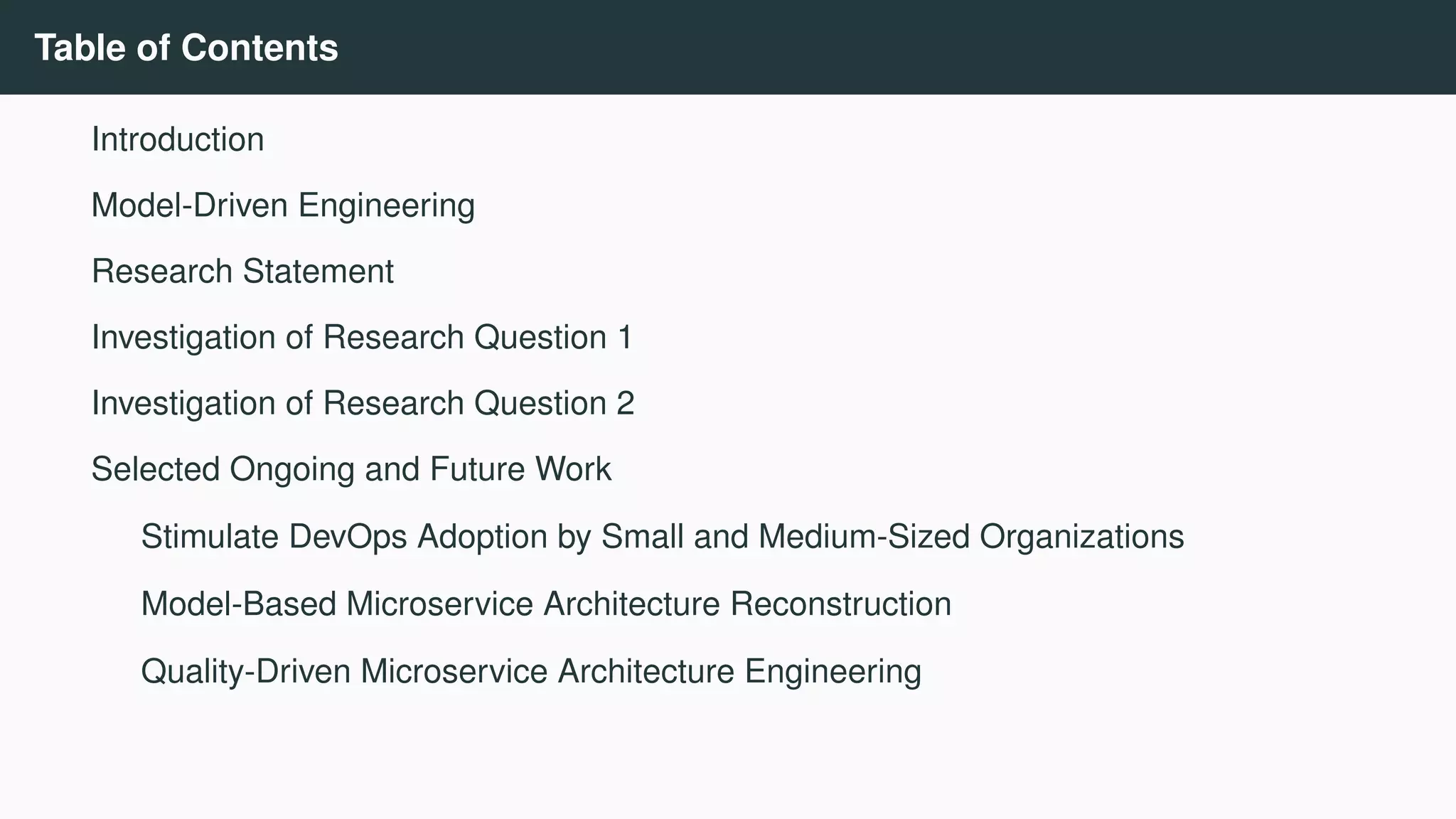Click the word Quality-Driven in the outline
The height and width of the screenshot is (819, 1456).
tap(245, 671)
